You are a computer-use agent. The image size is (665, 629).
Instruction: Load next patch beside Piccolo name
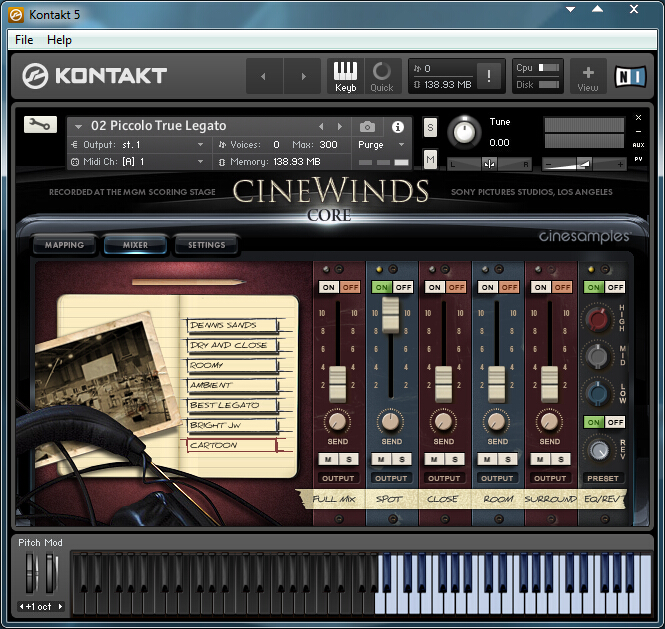pyautogui.click(x=340, y=126)
